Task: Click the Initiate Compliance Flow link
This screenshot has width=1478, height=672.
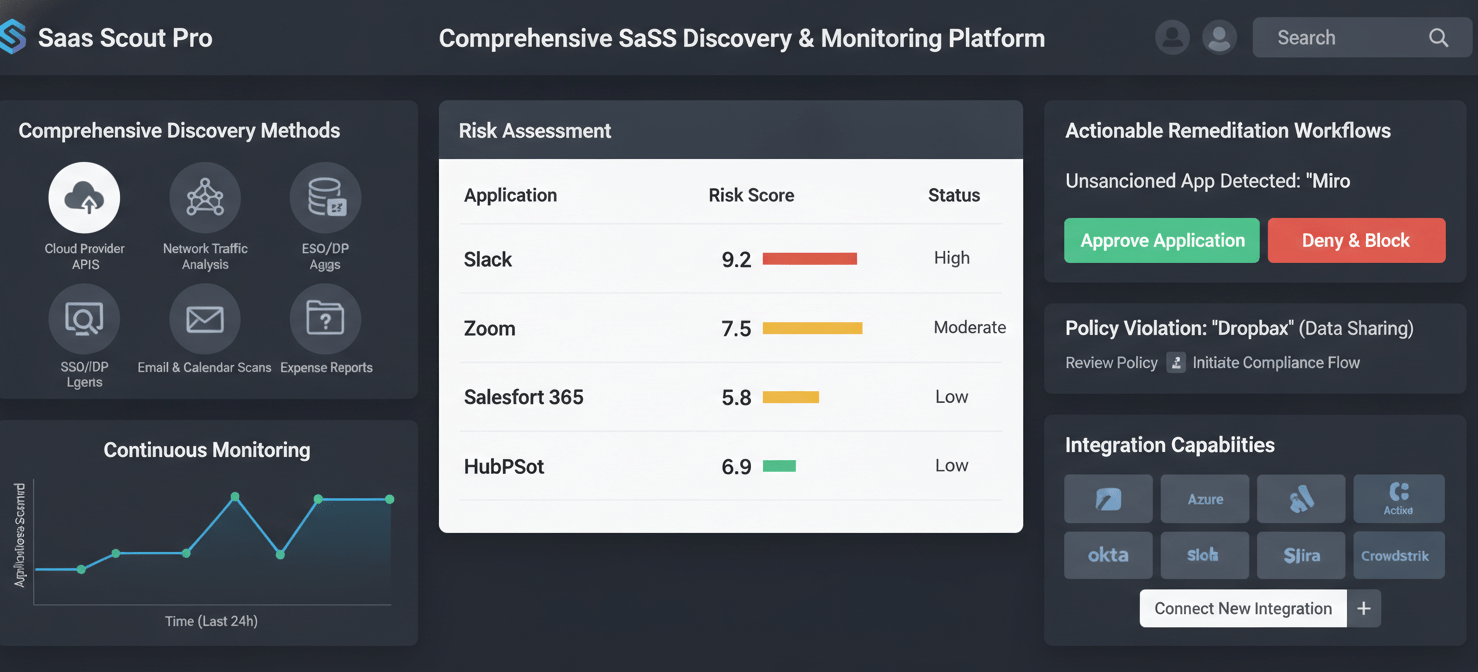Action: click(x=1276, y=363)
